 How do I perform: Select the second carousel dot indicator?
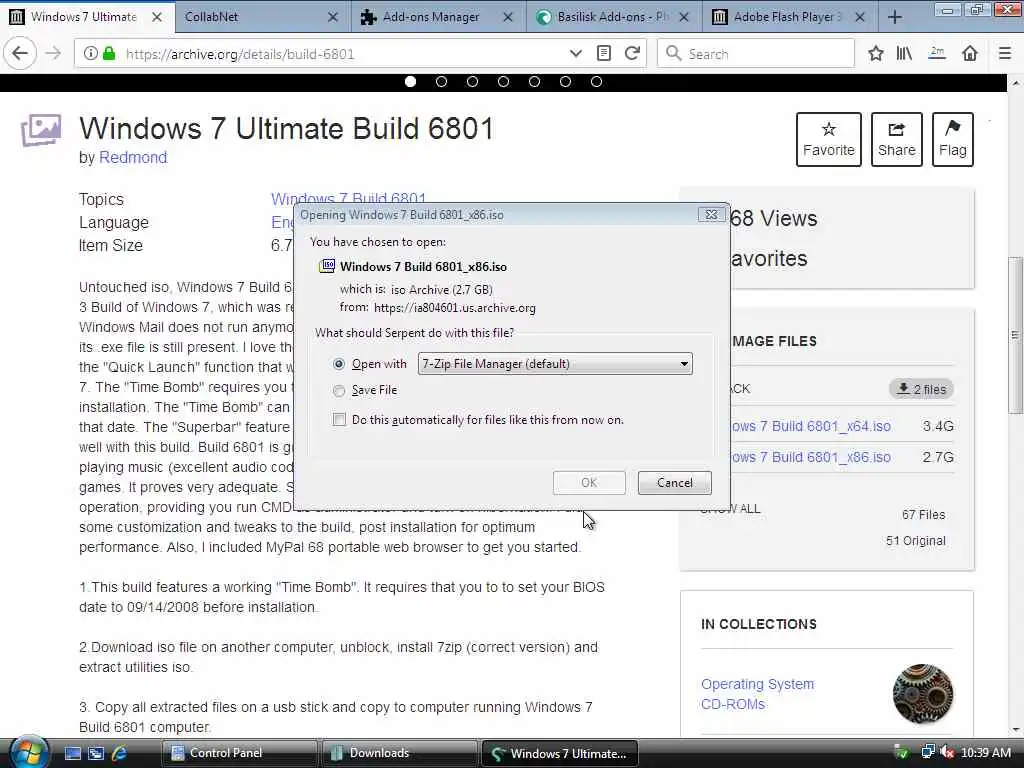441,82
